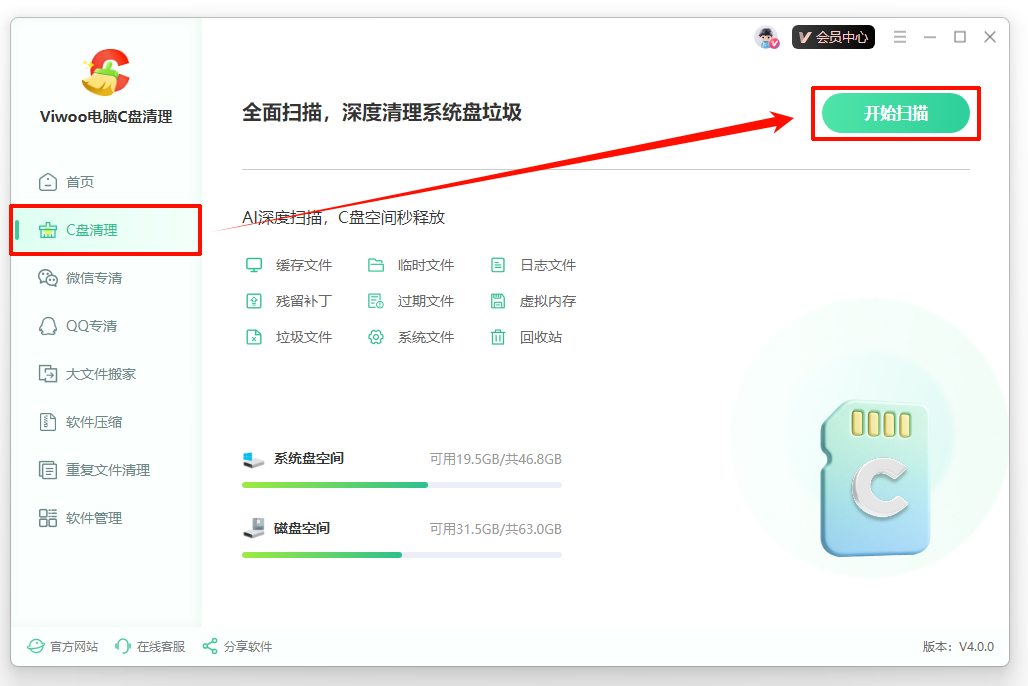Open the hamburger menu near window controls

(899, 36)
